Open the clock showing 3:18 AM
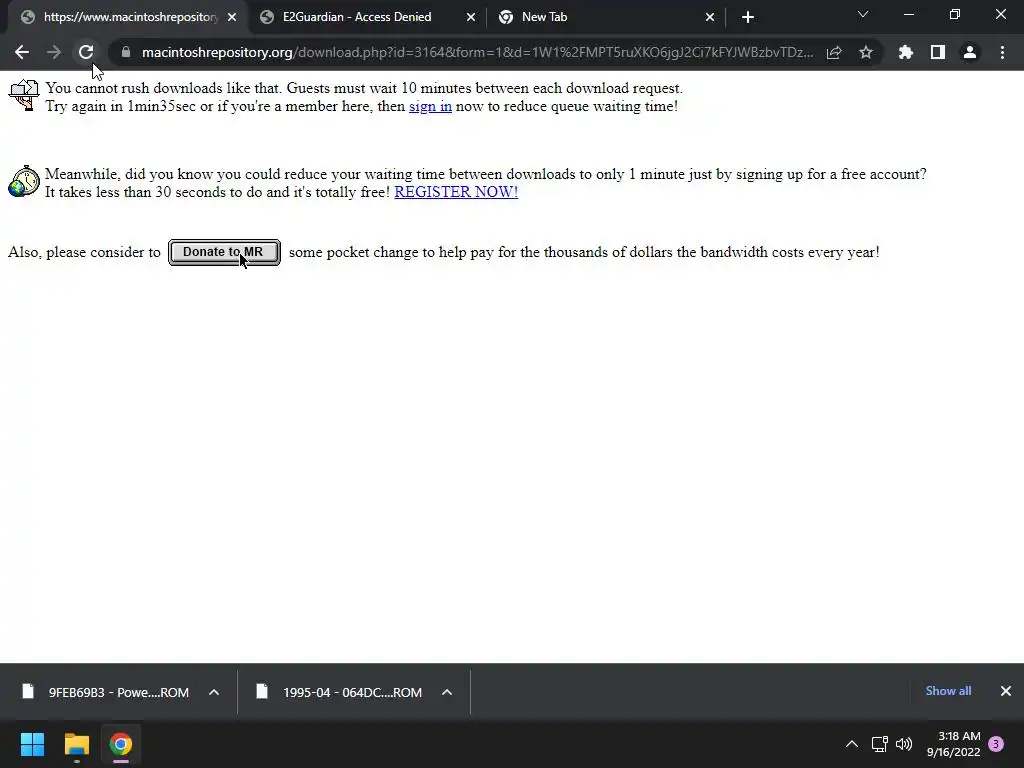1024x768 pixels. [x=953, y=744]
